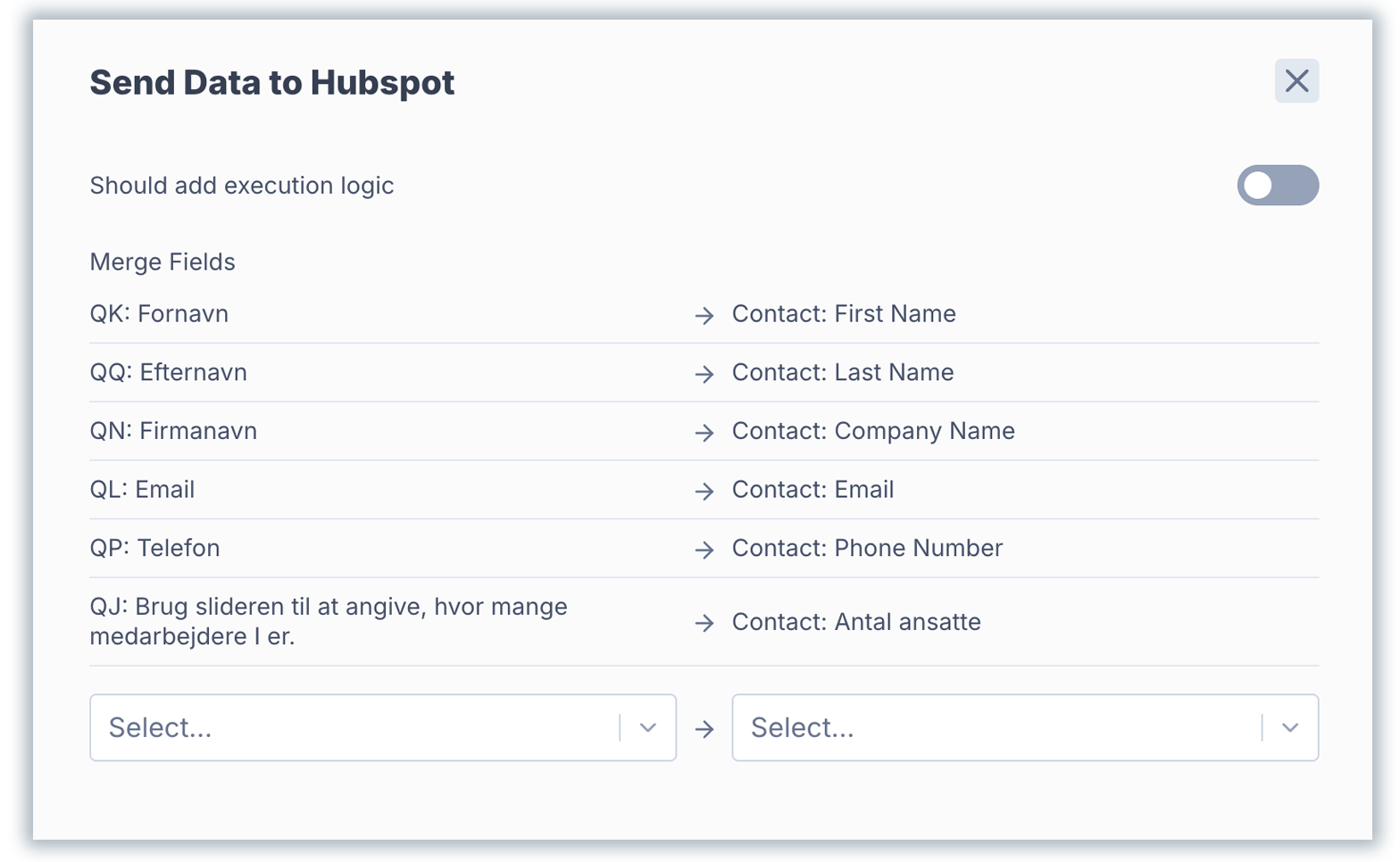Click arrow icon in QQ: Efternavn row
Viewport: 1400px width, 862px height.
tap(704, 374)
